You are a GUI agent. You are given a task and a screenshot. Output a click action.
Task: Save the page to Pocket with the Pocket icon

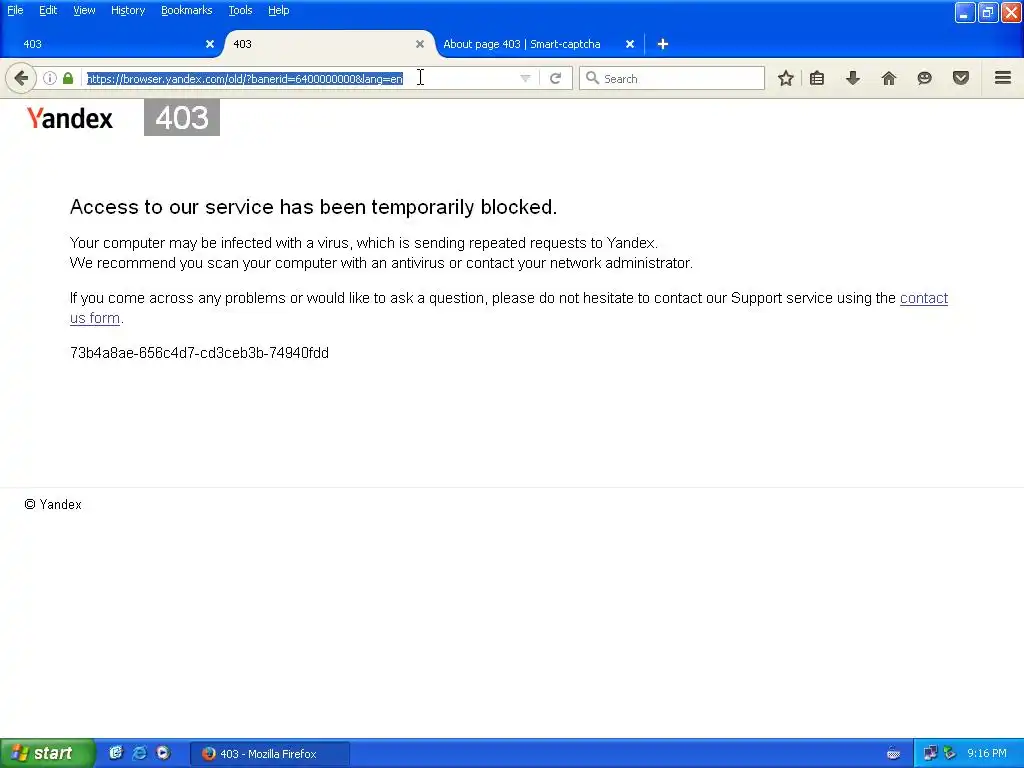[961, 78]
